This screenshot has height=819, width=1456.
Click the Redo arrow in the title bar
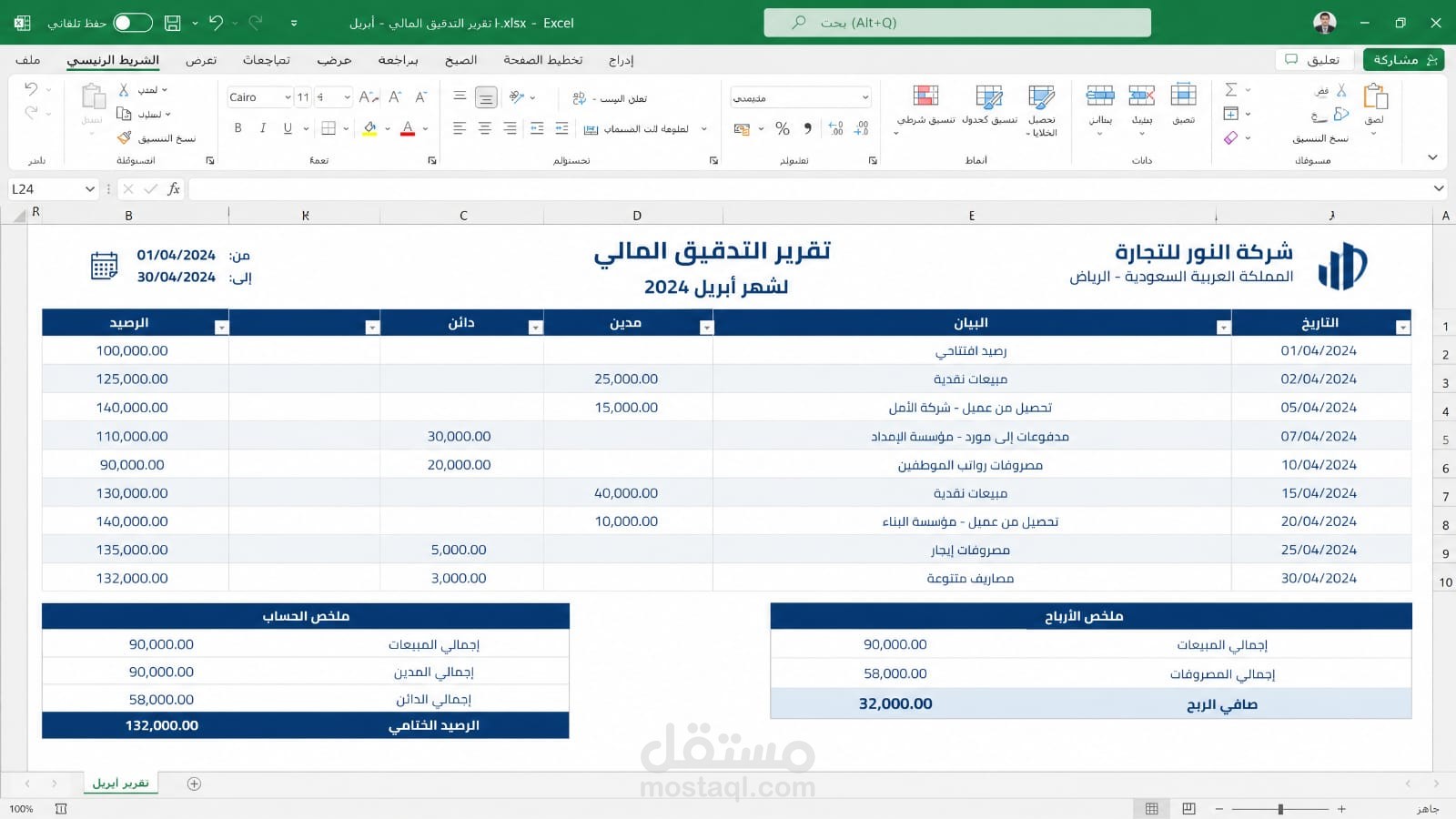(x=256, y=23)
